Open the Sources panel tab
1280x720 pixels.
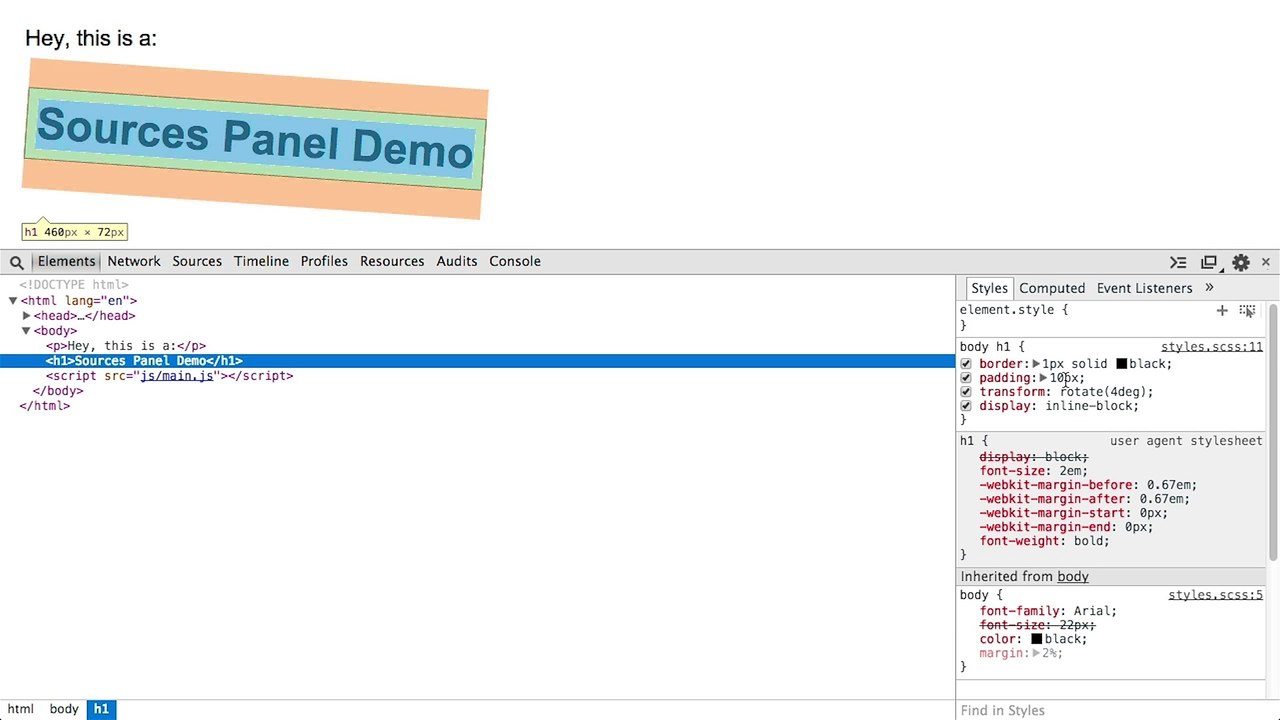click(197, 262)
